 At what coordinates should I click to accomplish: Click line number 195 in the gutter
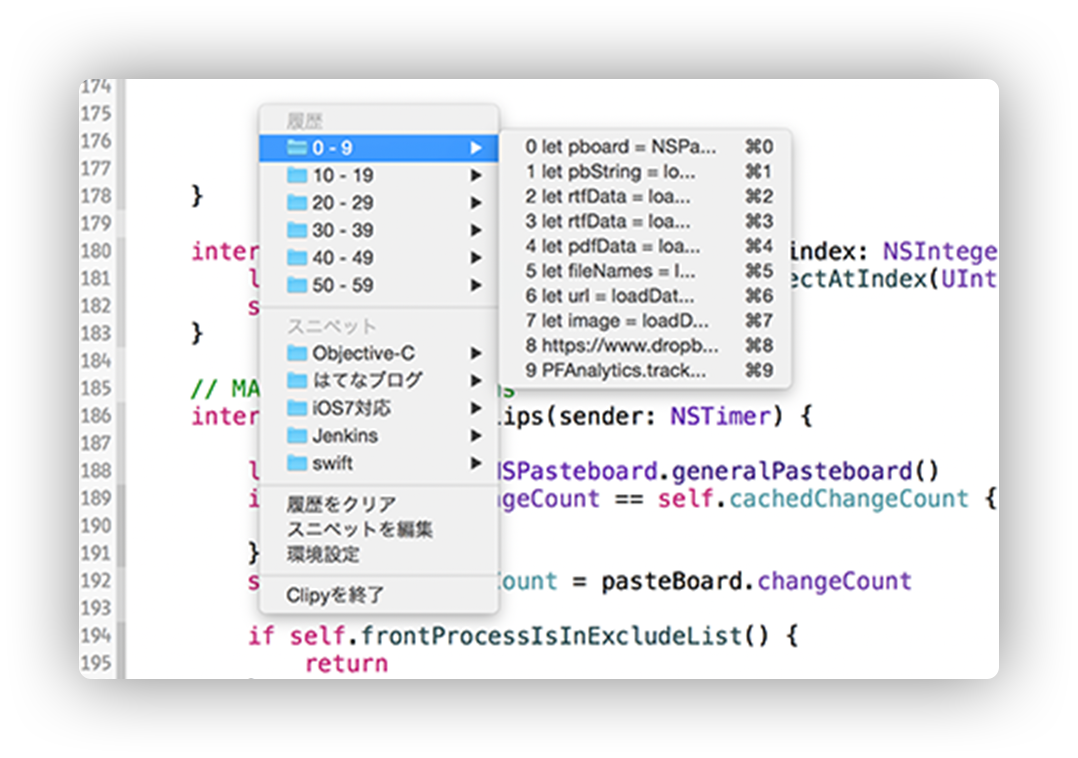tap(96, 663)
